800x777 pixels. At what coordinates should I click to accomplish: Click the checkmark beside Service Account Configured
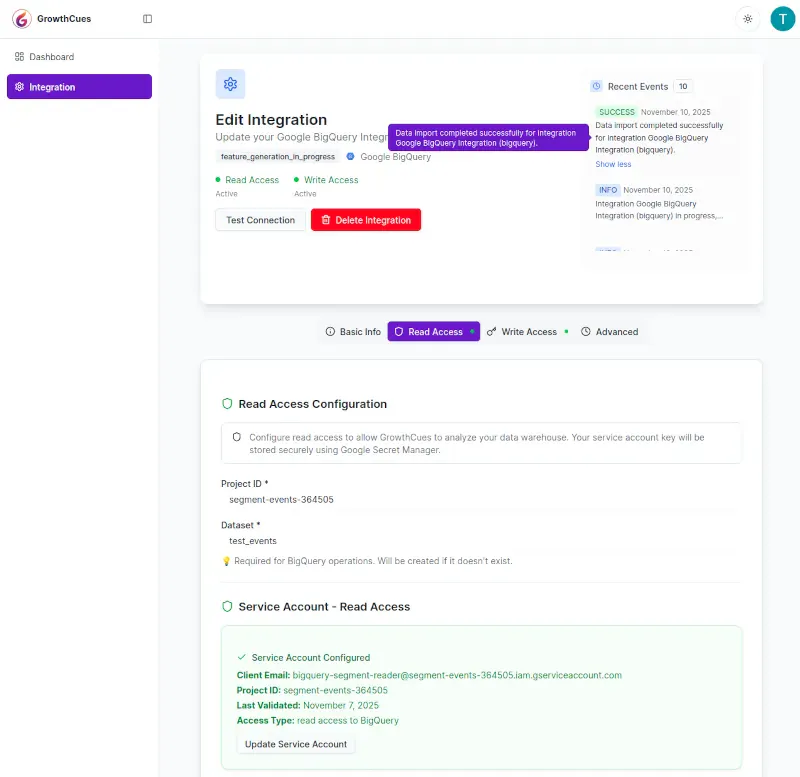coord(242,657)
